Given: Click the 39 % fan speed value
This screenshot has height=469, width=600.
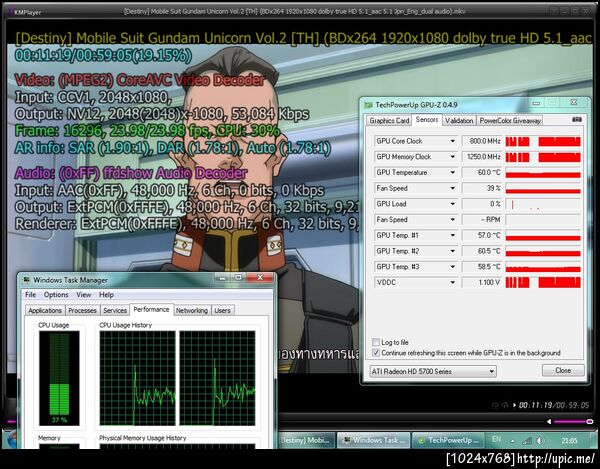Looking at the screenshot, I should pos(482,188).
